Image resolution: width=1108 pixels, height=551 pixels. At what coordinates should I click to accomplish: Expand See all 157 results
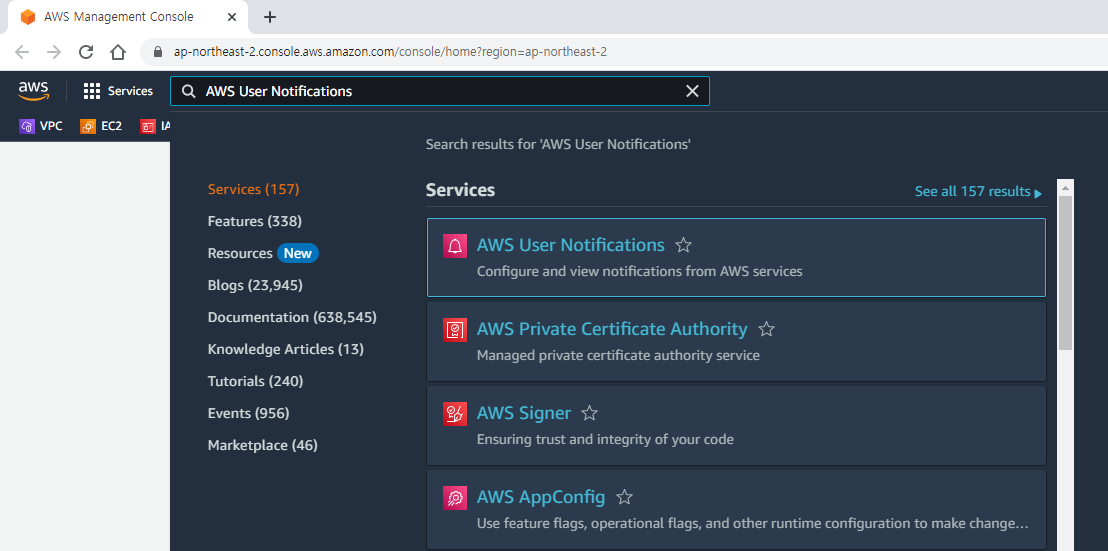[x=978, y=191]
